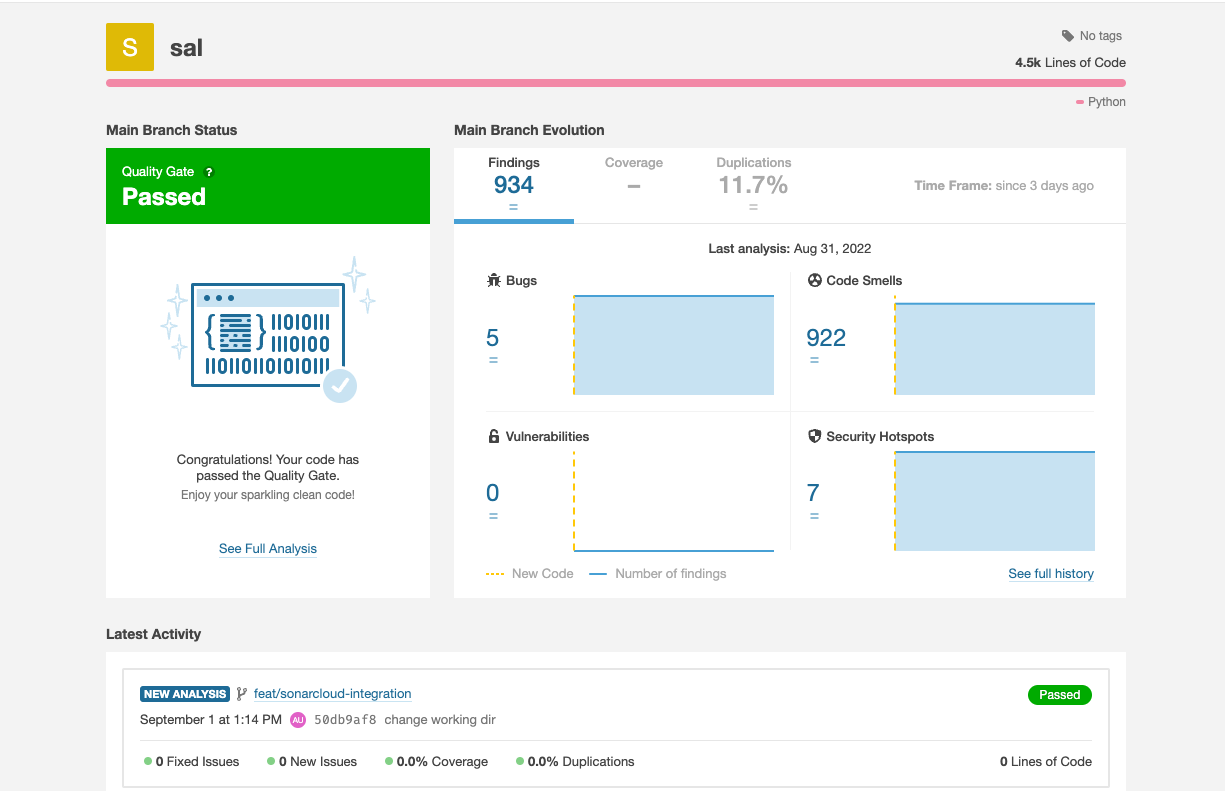
Task: Click the Code Smells count 922
Action: [826, 338]
